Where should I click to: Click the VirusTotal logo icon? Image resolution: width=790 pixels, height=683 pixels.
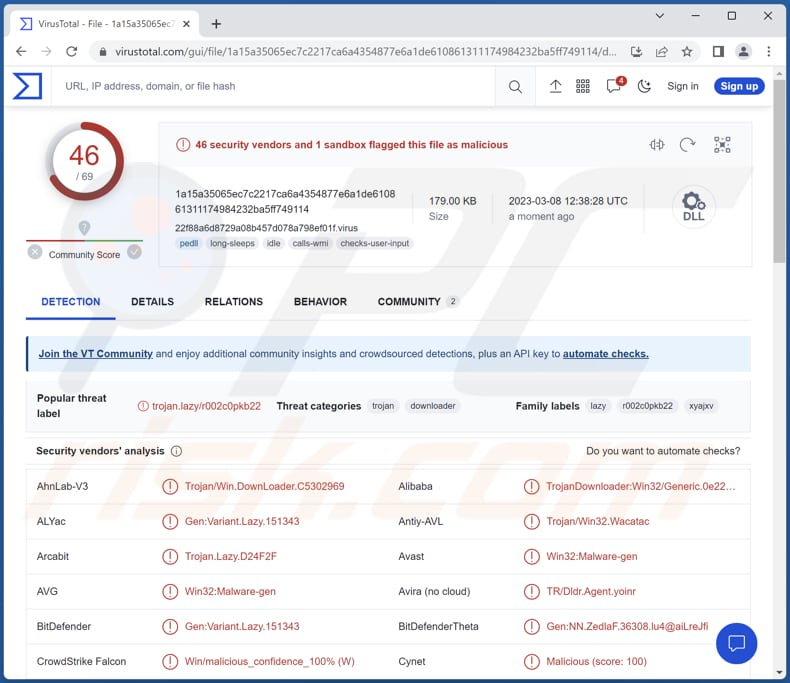(27, 86)
